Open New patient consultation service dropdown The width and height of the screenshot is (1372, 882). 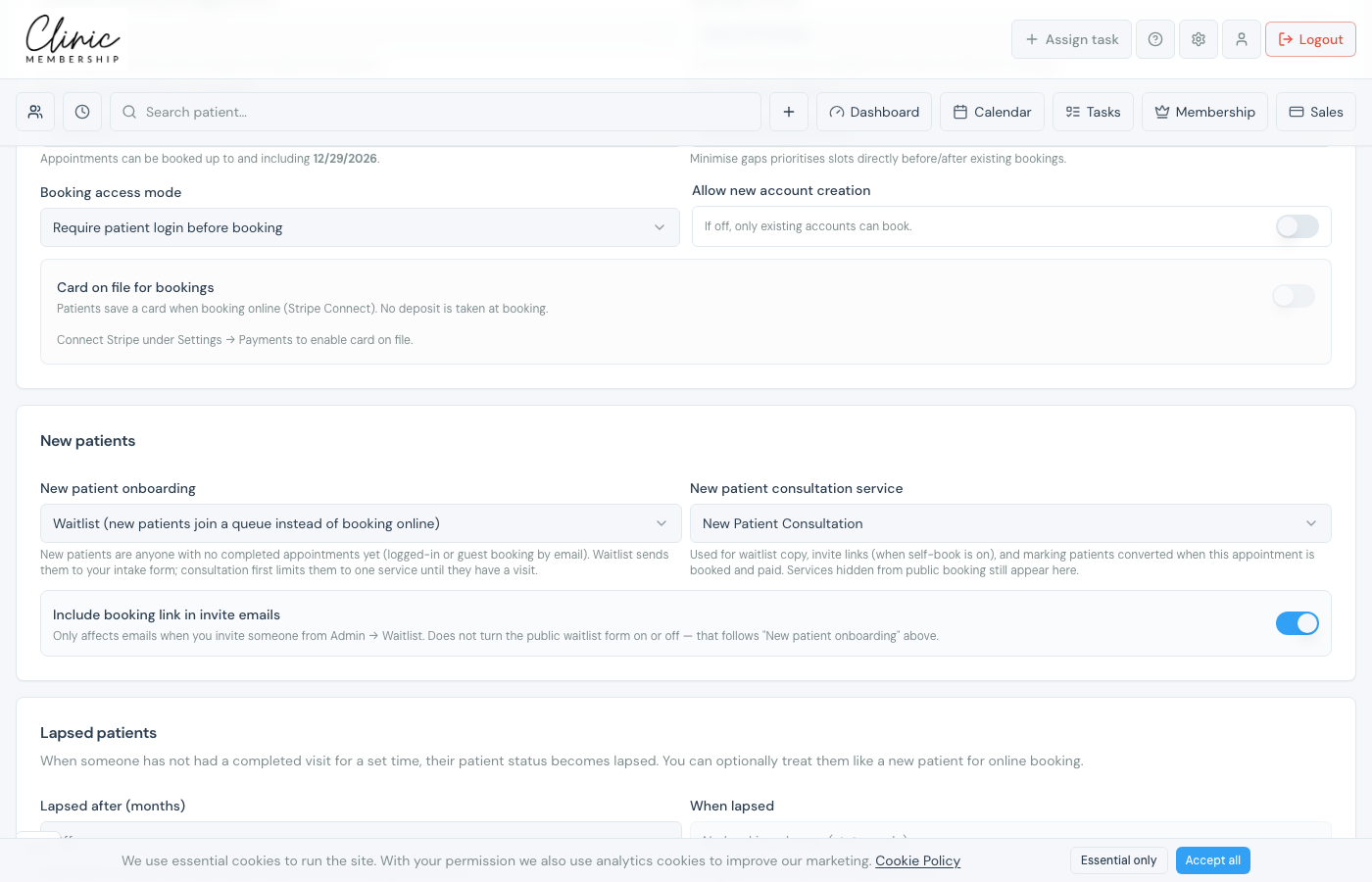click(x=1010, y=523)
